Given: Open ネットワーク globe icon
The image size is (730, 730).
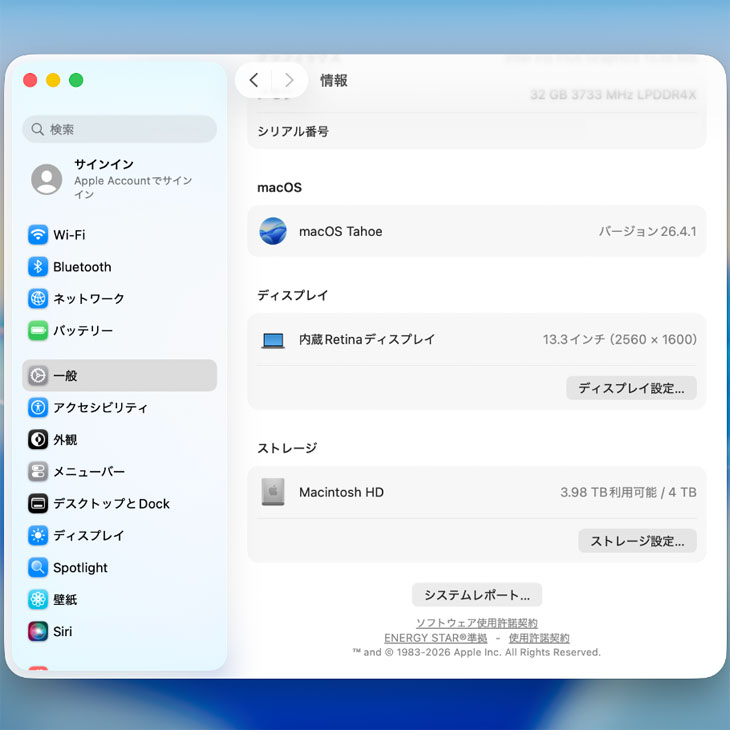Looking at the screenshot, I should click(x=38, y=299).
